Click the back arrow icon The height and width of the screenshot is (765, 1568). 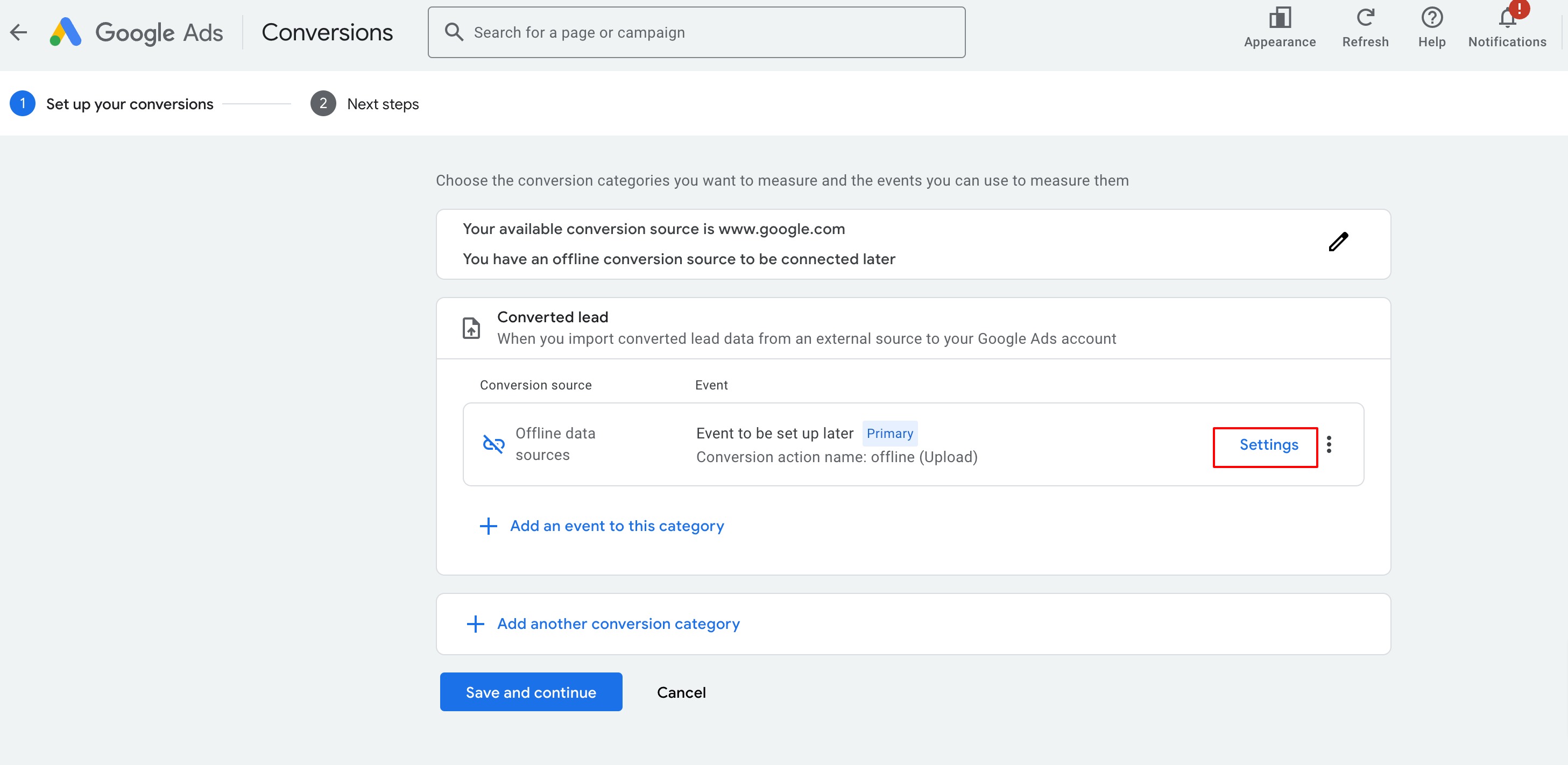tap(19, 32)
